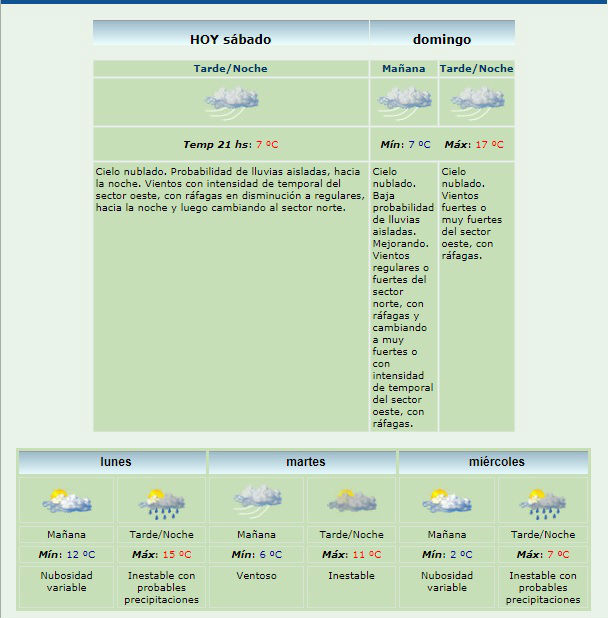Click miércoles Mín 2 ºC temperature

coord(447,554)
